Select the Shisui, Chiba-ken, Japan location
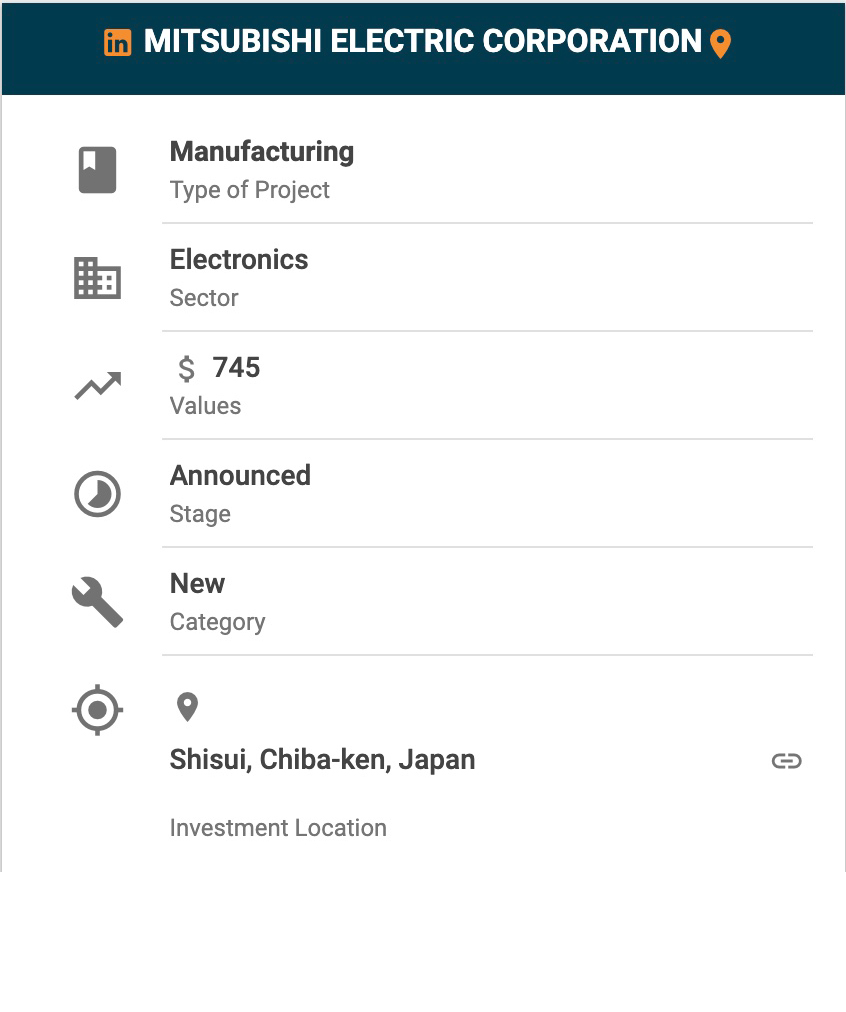The image size is (846, 1012). [322, 760]
